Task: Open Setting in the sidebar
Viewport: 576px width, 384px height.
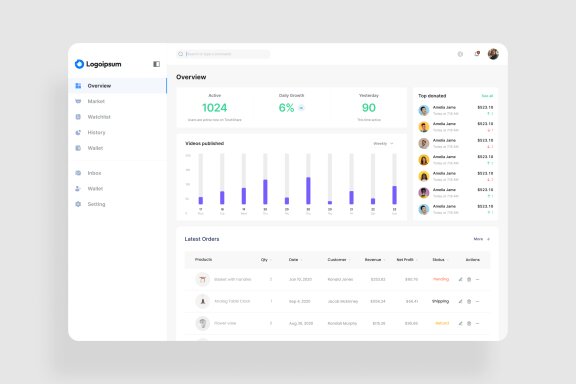Action: pyautogui.click(x=118, y=204)
